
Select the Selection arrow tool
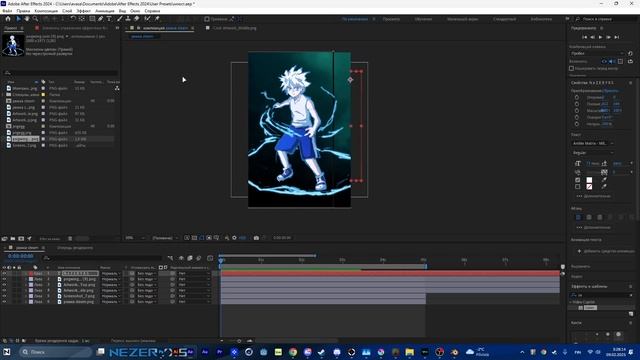point(18,19)
